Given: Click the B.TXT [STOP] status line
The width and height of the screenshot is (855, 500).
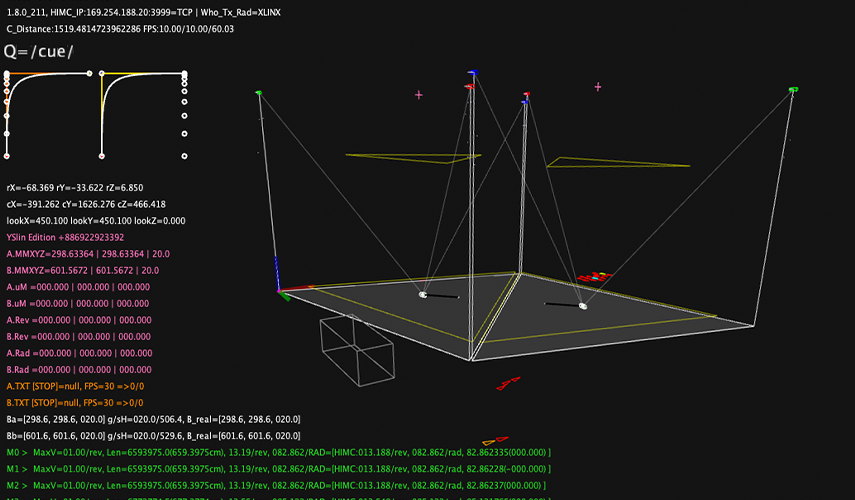Looking at the screenshot, I should tap(75, 402).
